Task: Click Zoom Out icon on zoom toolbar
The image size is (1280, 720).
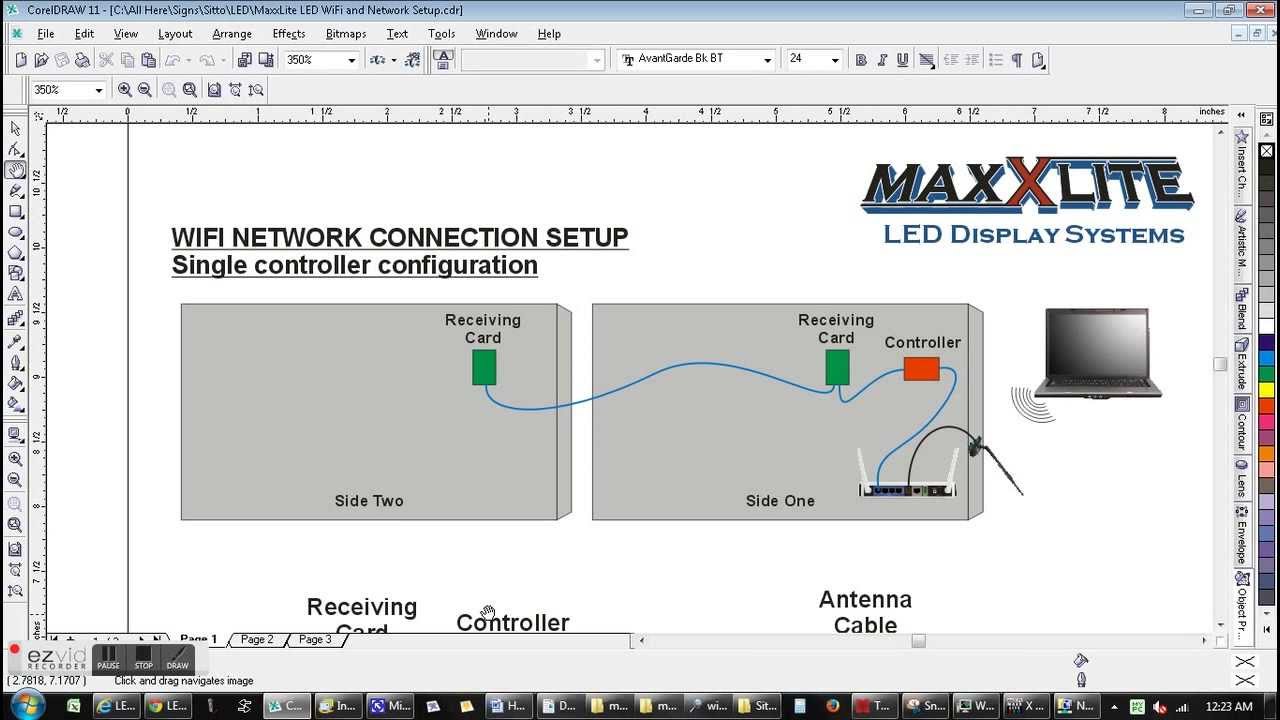Action: click(x=145, y=90)
